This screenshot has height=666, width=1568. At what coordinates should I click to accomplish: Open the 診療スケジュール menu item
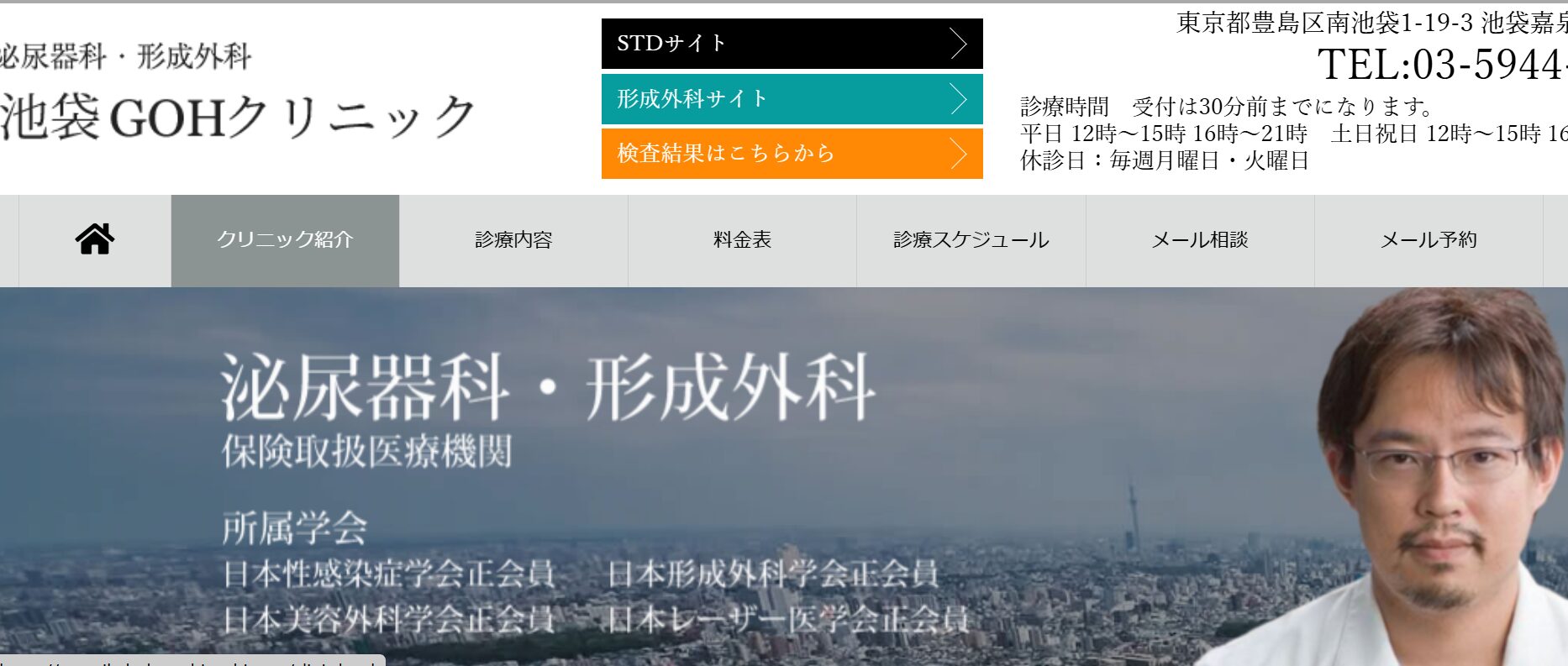click(971, 240)
